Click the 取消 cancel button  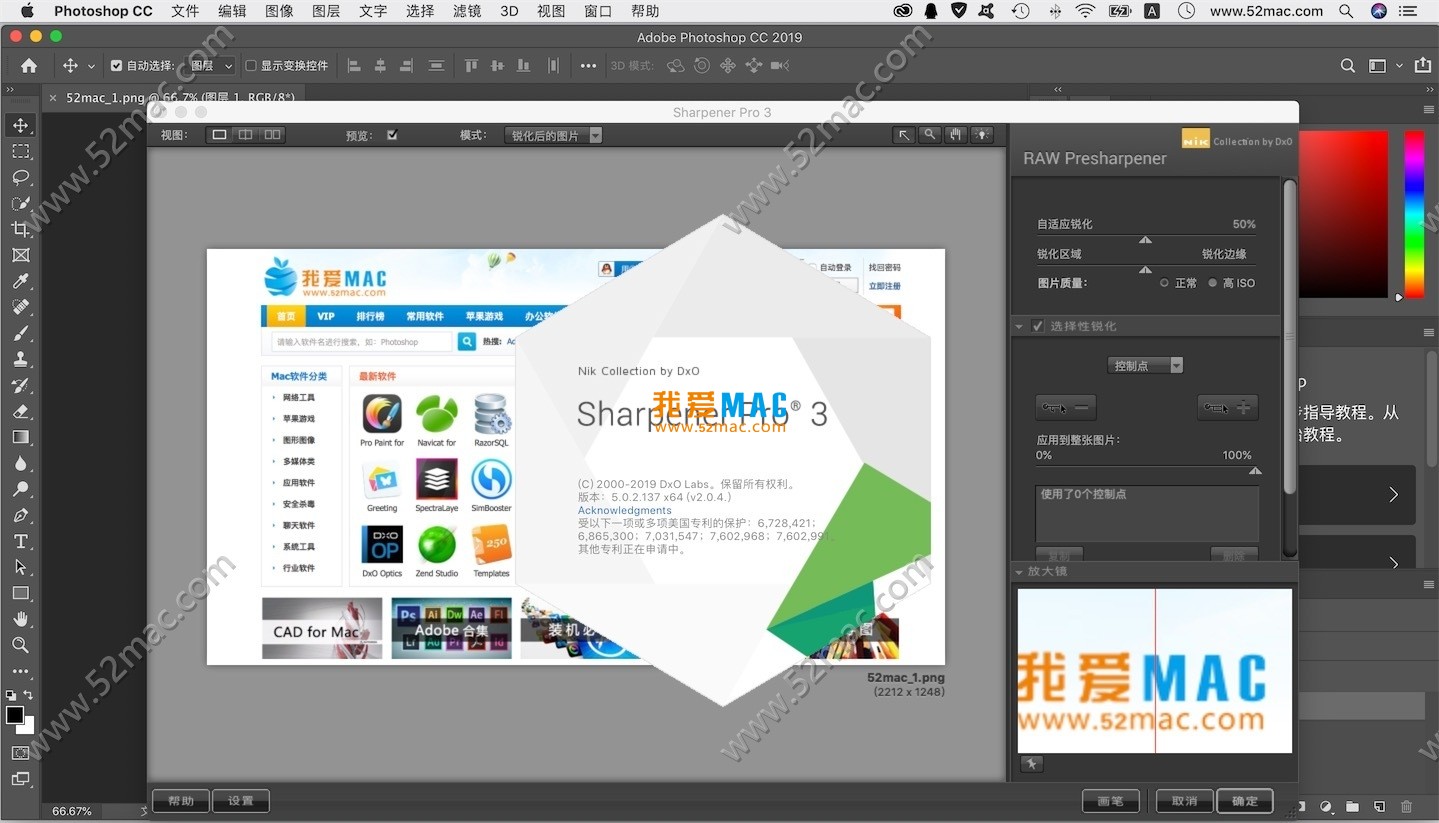click(x=1185, y=801)
